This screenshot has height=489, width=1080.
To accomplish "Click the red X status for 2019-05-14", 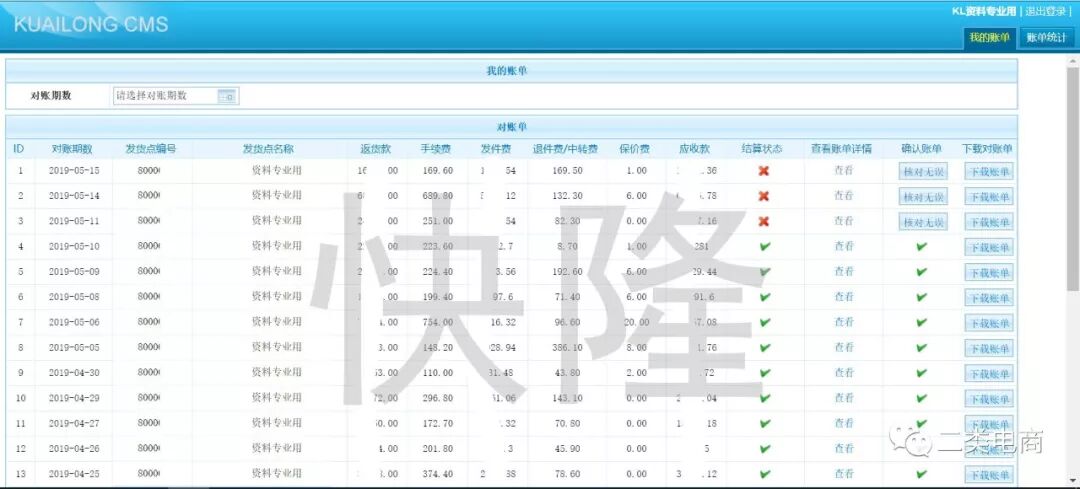I will 763,196.
